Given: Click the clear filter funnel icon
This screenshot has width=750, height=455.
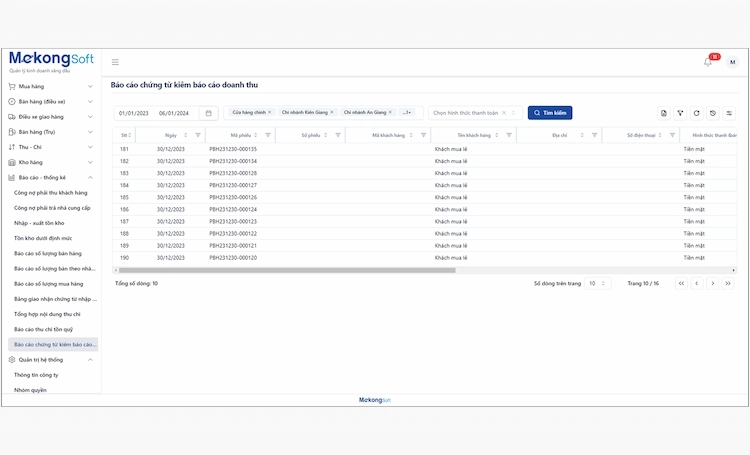Looking at the screenshot, I should pos(680,113).
